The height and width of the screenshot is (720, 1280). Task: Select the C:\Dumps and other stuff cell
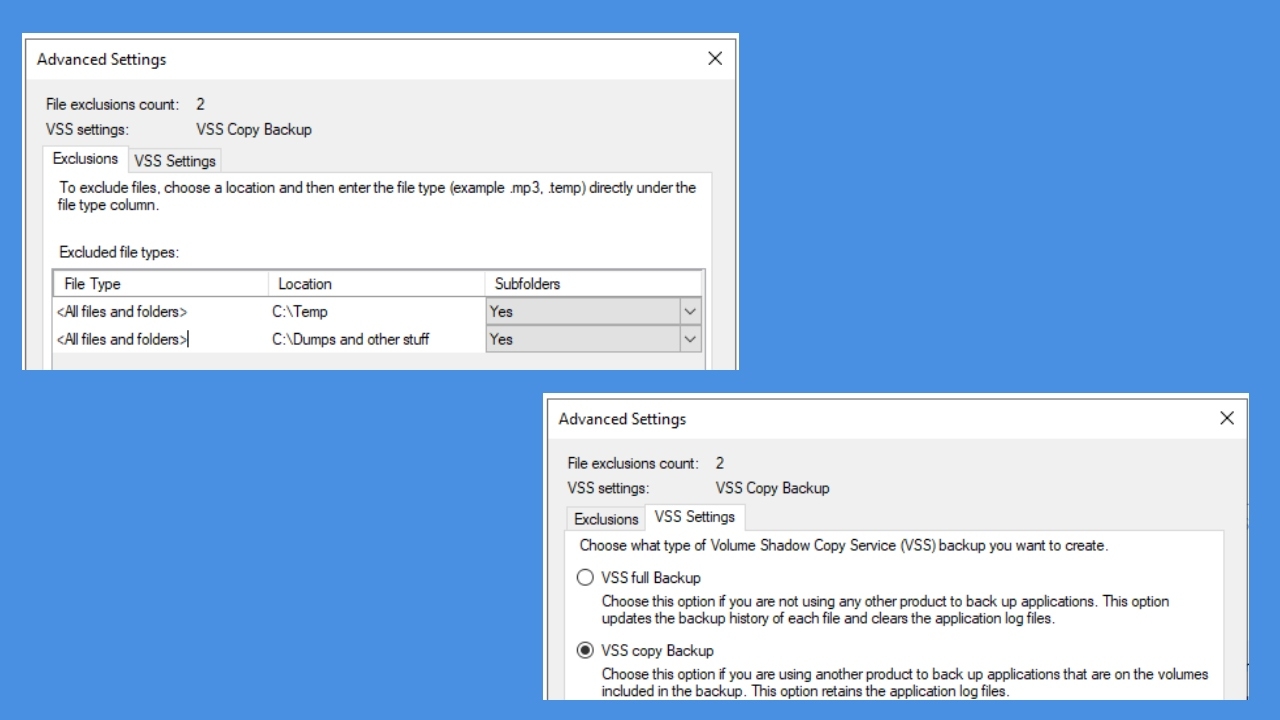click(x=376, y=340)
